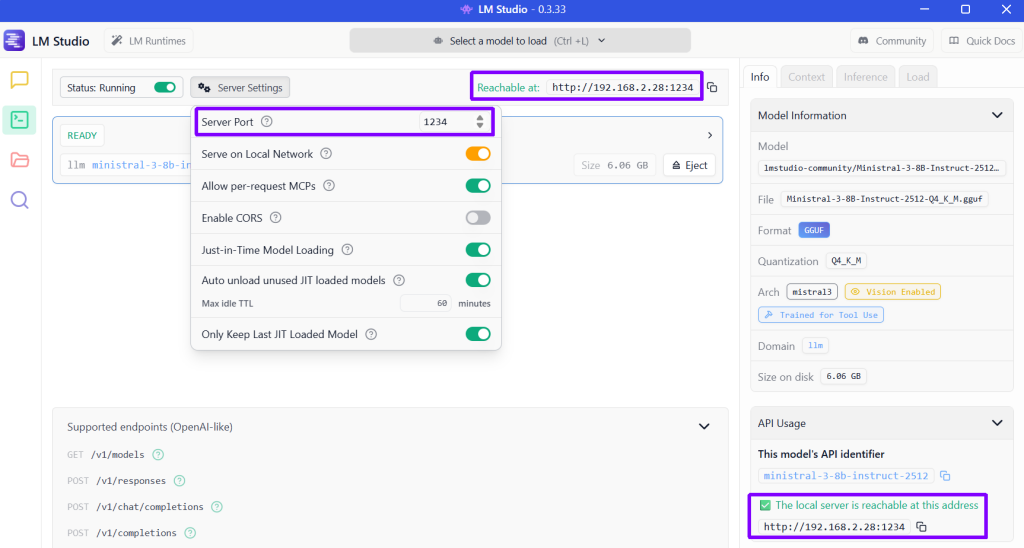The height and width of the screenshot is (548, 1024).
Task: Collapse the Supported endpoints section
Action: tap(704, 427)
